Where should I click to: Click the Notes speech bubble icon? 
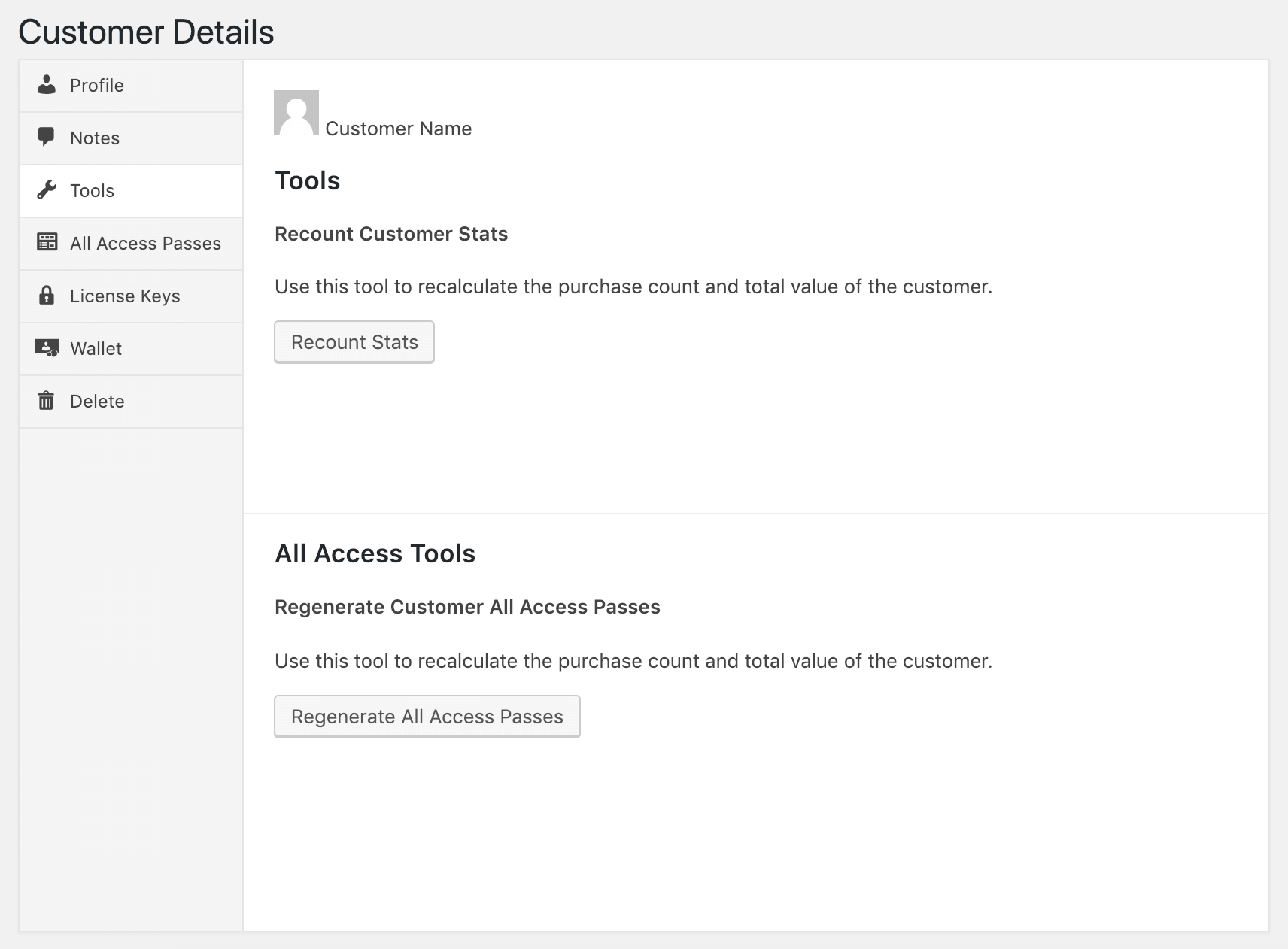pos(47,137)
